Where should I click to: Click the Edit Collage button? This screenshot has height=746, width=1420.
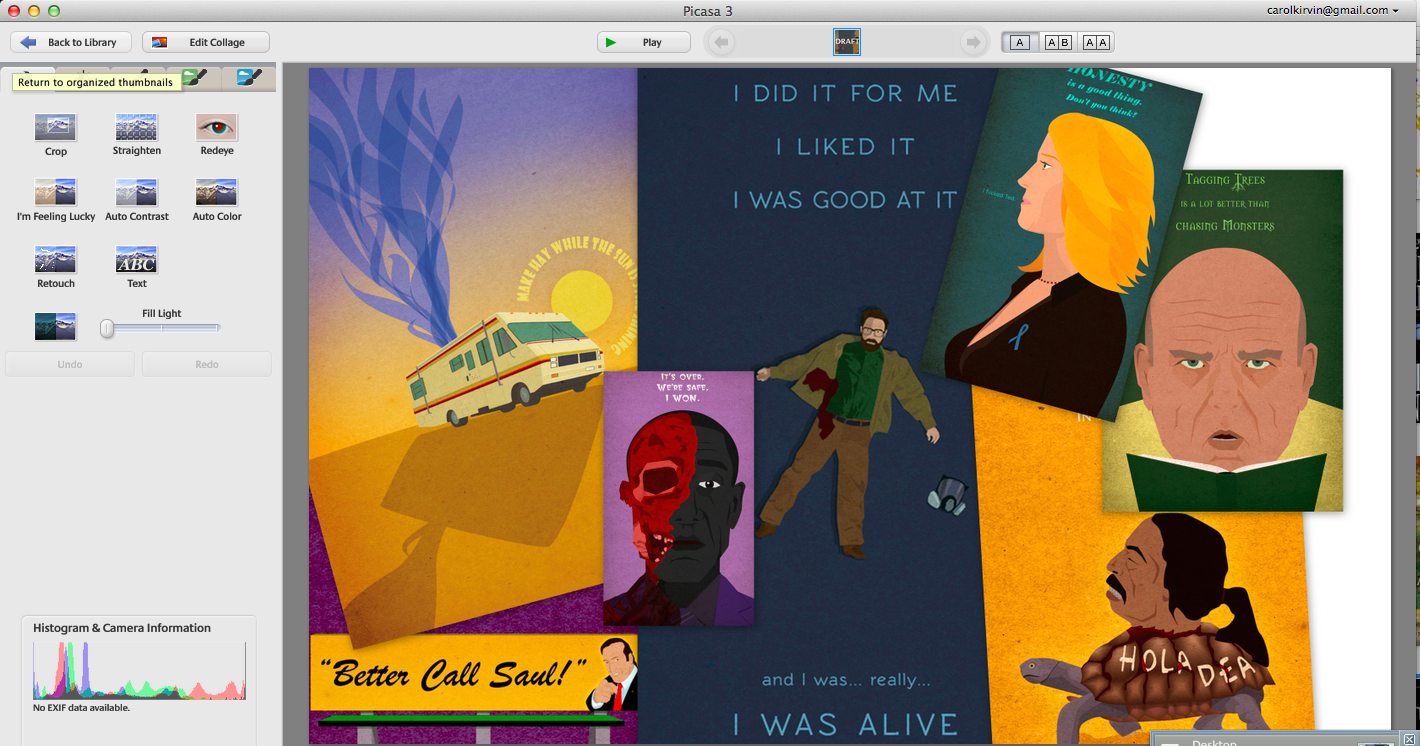tap(206, 42)
